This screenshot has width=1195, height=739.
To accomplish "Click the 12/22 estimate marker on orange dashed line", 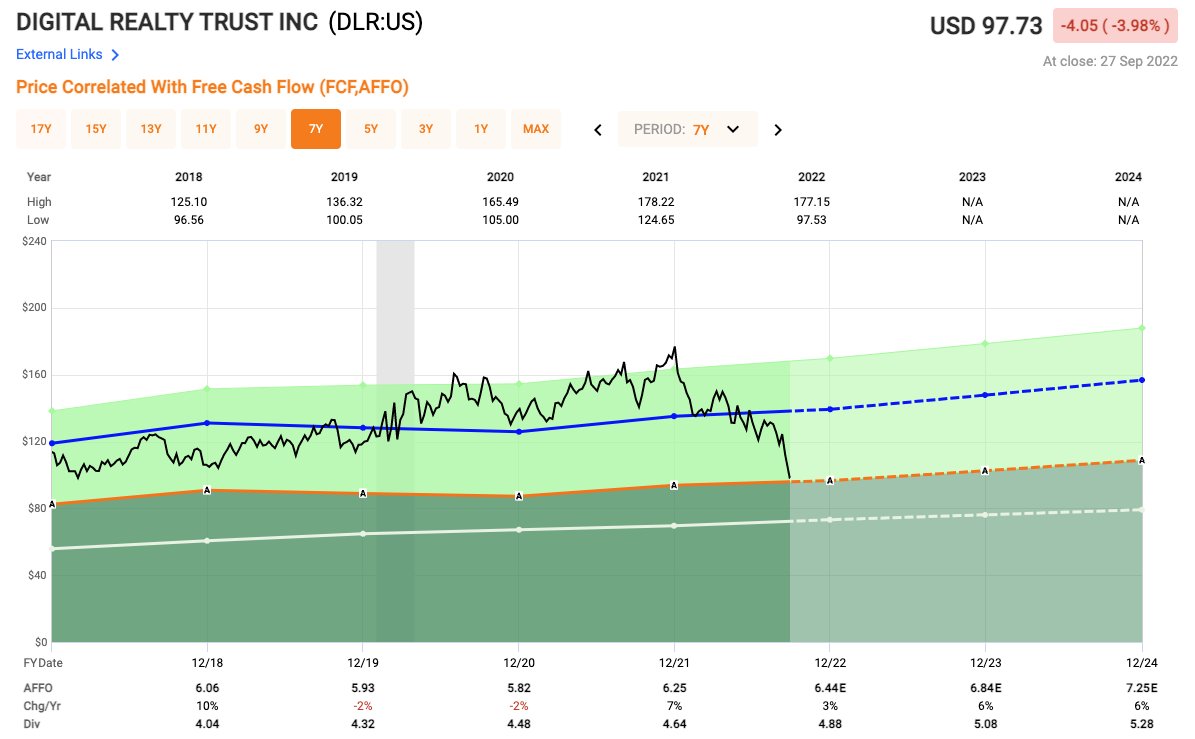I will point(830,481).
